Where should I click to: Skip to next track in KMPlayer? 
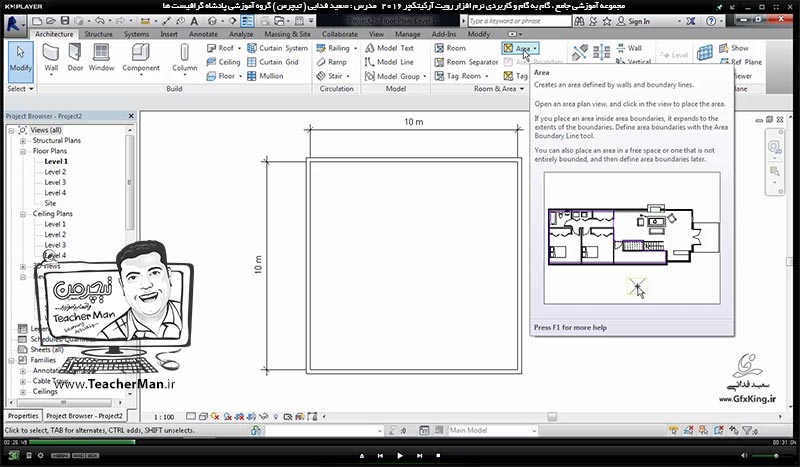419,455
